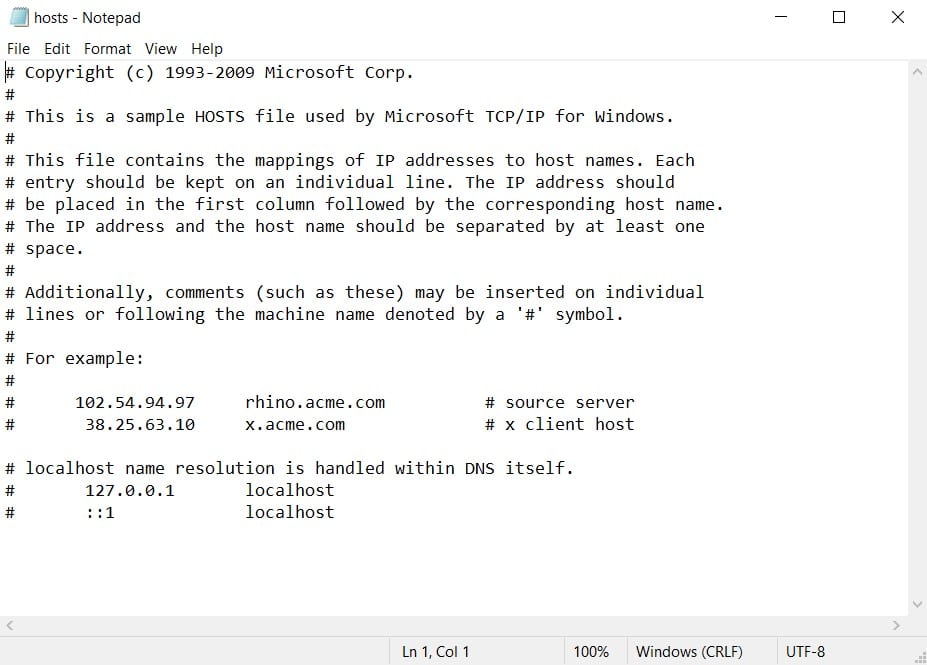Open the Edit menu
The width and height of the screenshot is (927, 665).
pyautogui.click(x=57, y=48)
